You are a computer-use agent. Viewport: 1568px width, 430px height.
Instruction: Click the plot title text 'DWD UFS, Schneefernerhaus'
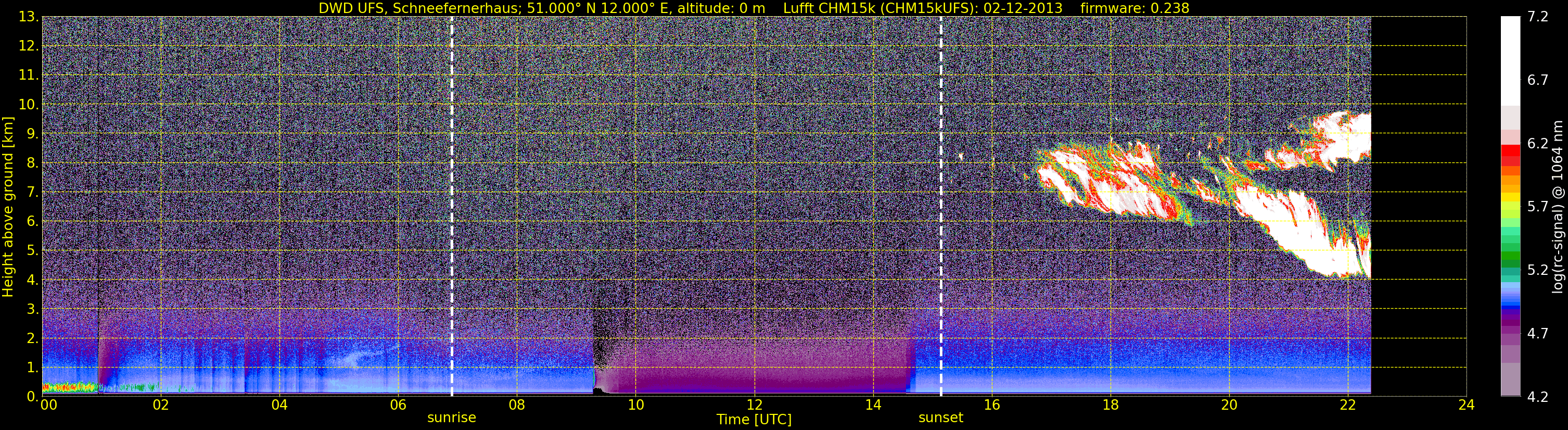point(419,8)
